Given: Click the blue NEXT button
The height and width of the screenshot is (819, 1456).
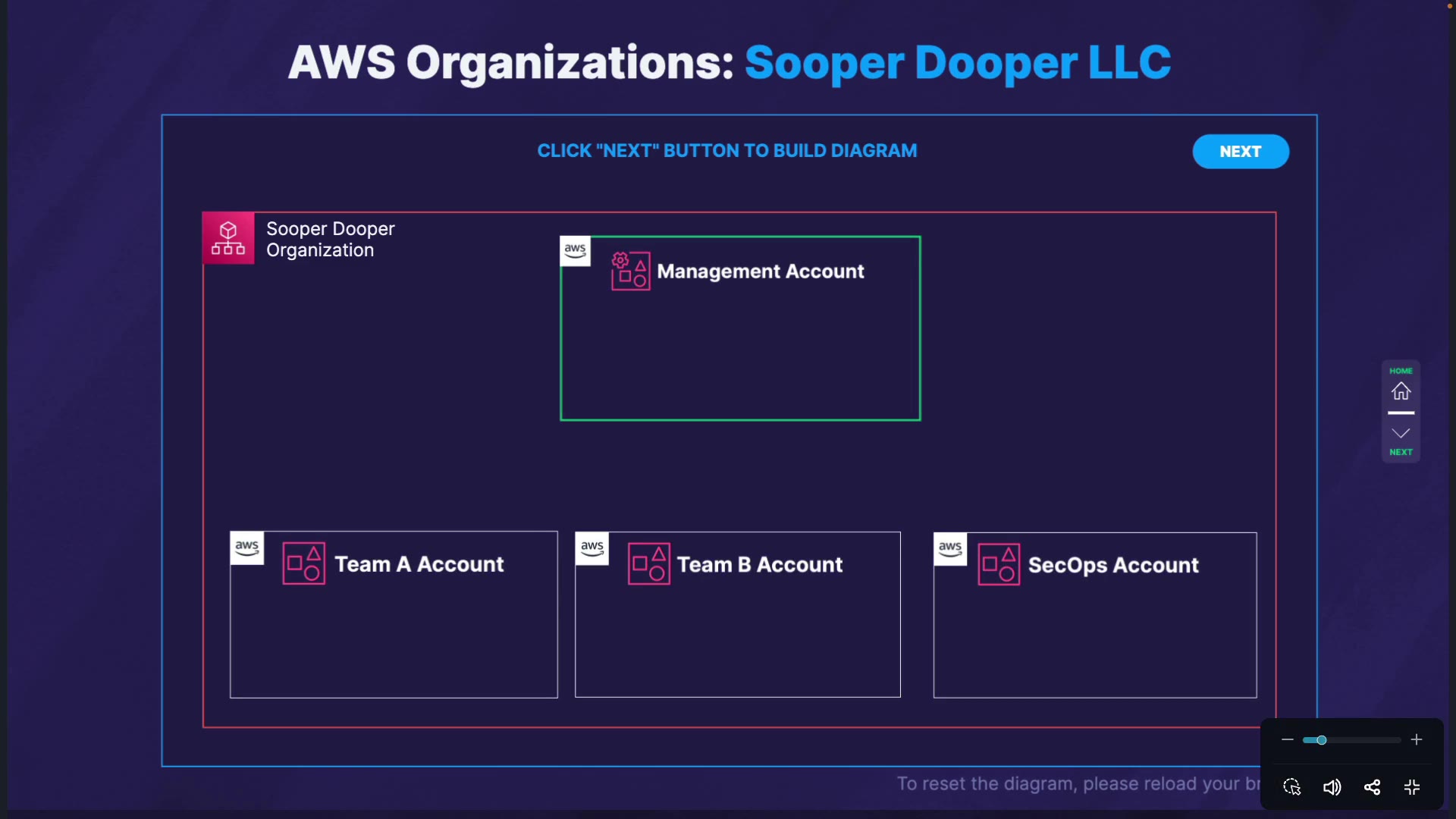Looking at the screenshot, I should (x=1240, y=152).
